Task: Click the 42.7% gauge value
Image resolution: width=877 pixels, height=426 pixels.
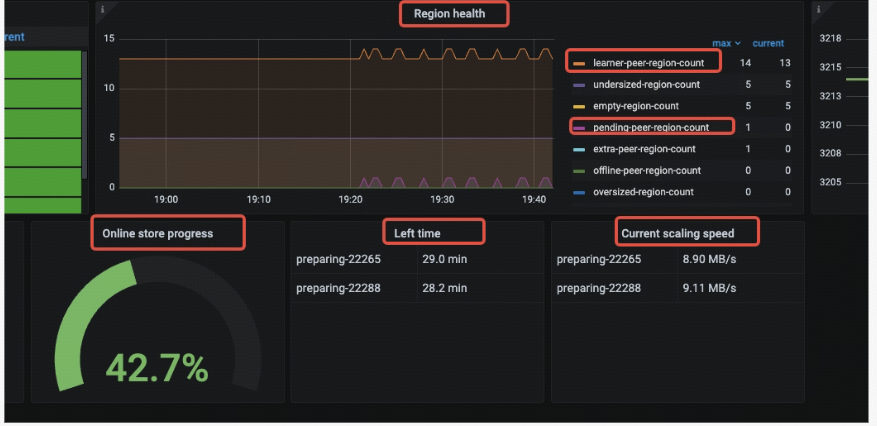Action: click(157, 368)
